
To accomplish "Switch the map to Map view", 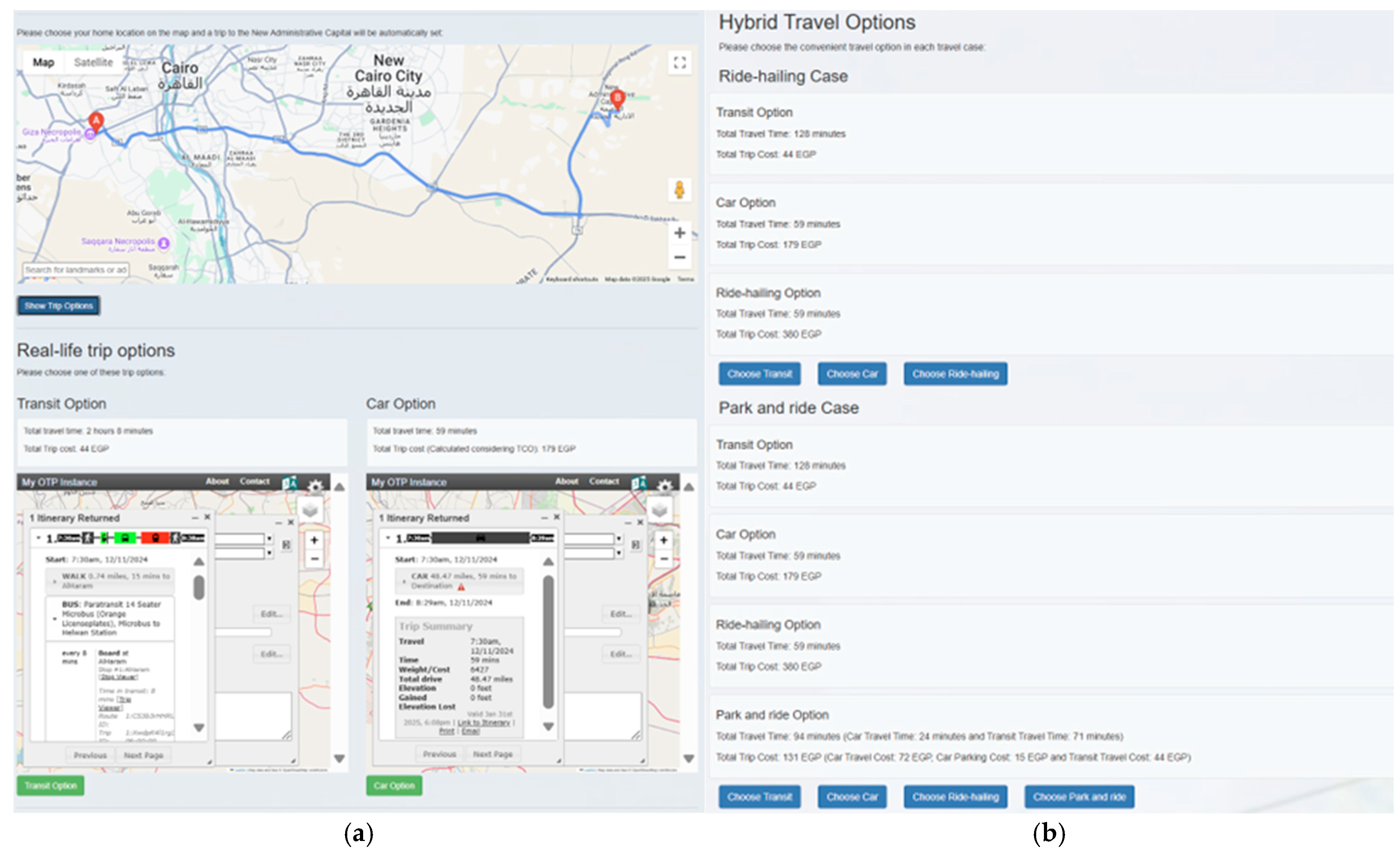I will 43,62.
